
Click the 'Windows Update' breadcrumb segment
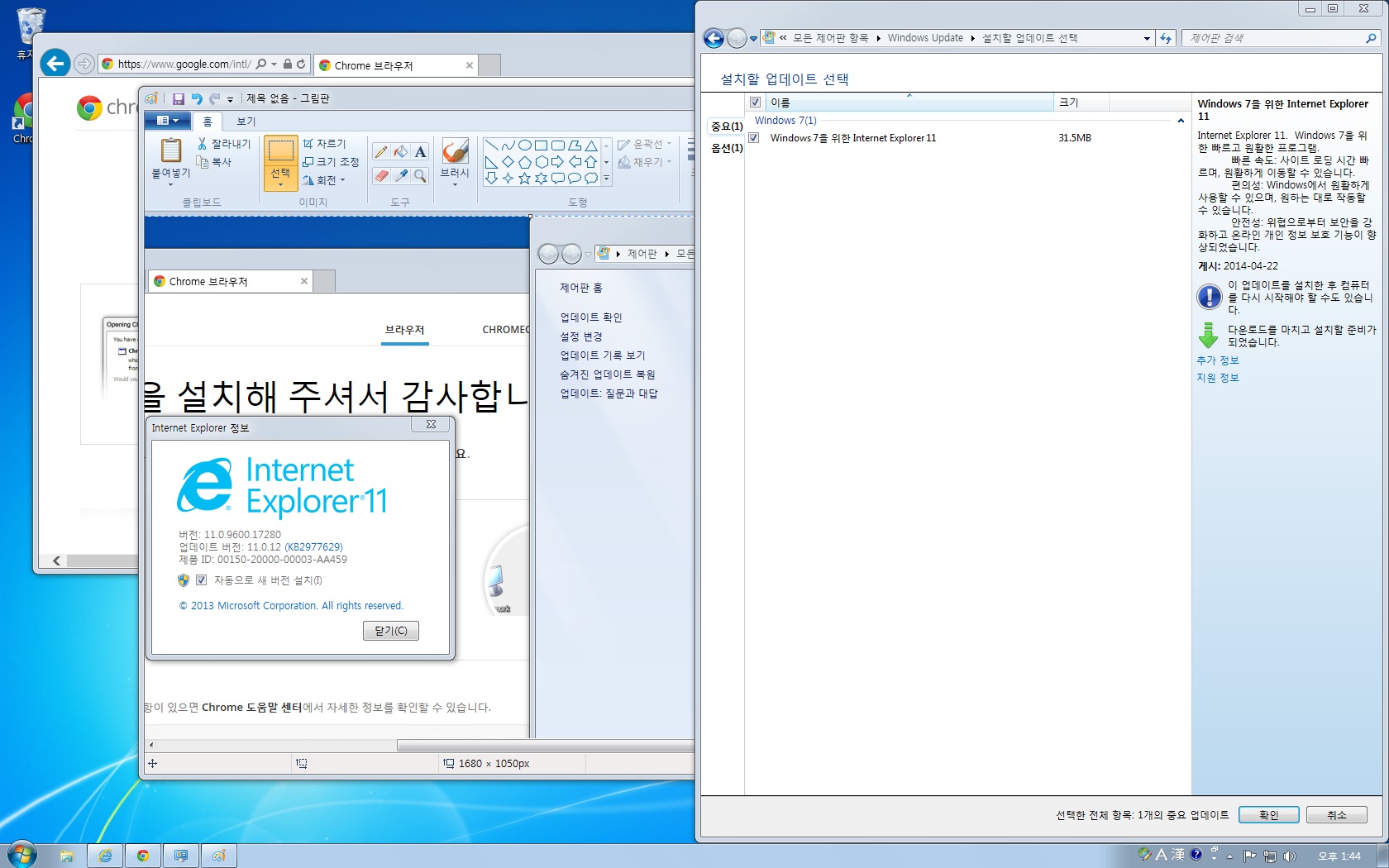925,38
